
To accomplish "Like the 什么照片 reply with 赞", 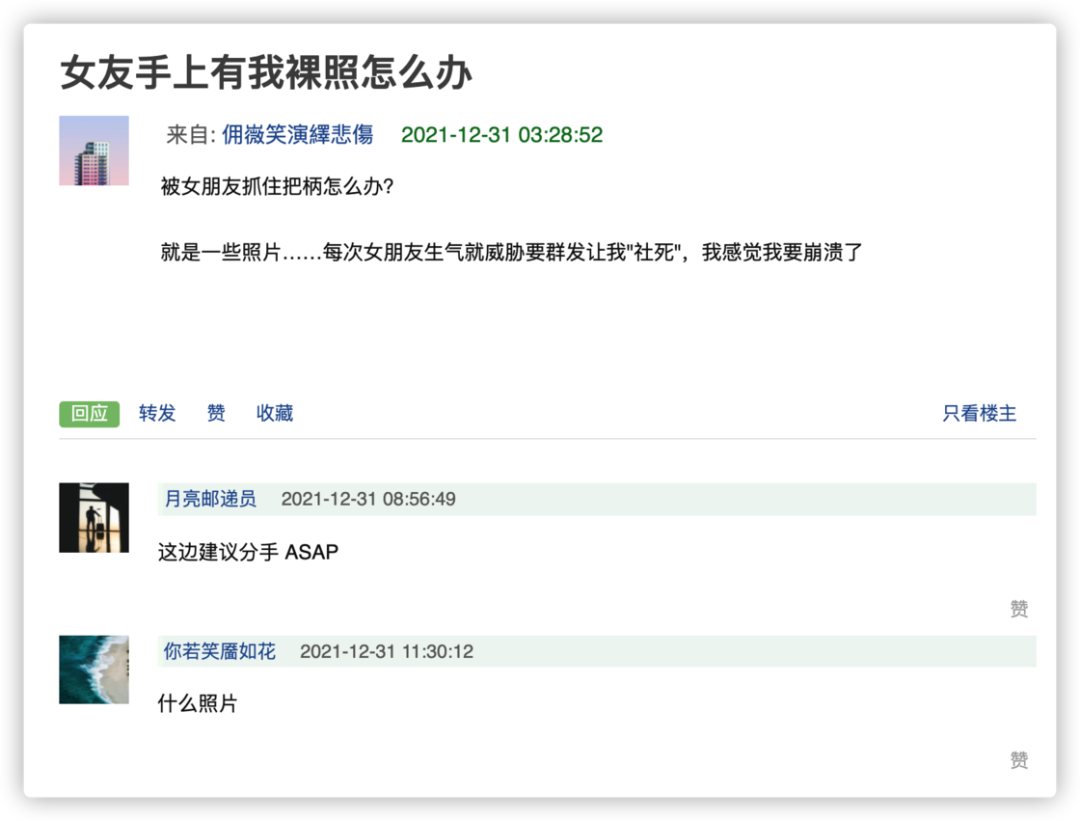I will pos(1019,761).
